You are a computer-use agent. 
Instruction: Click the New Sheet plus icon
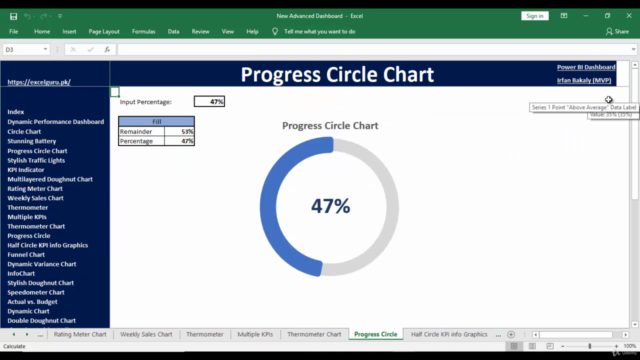(511, 335)
